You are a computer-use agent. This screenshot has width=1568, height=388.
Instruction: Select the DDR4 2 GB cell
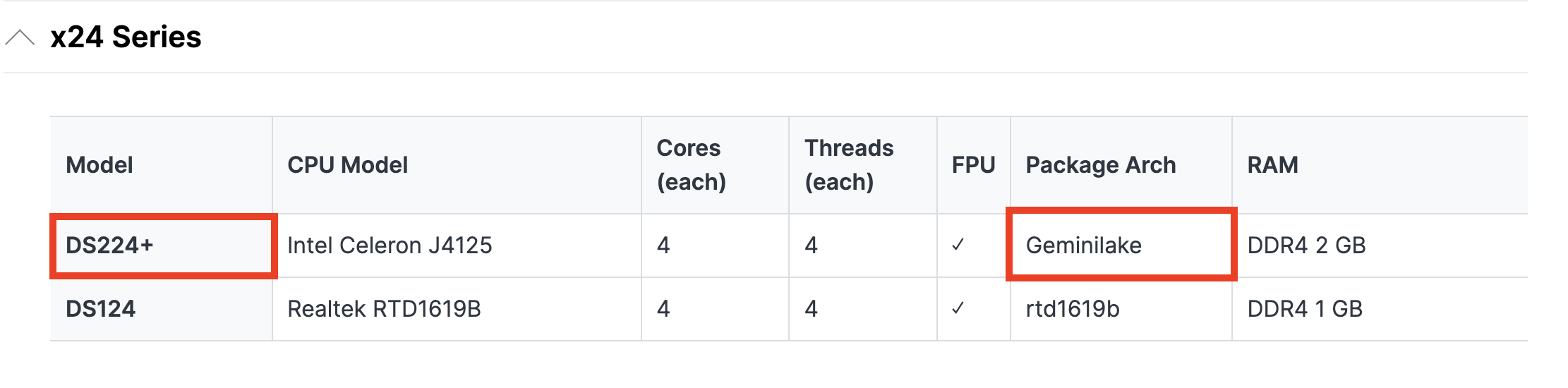click(1306, 245)
